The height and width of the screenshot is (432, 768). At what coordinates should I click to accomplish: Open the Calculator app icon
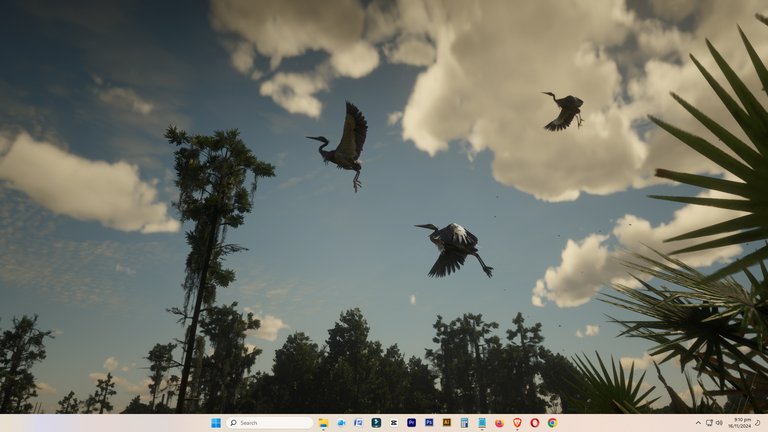pyautogui.click(x=464, y=423)
